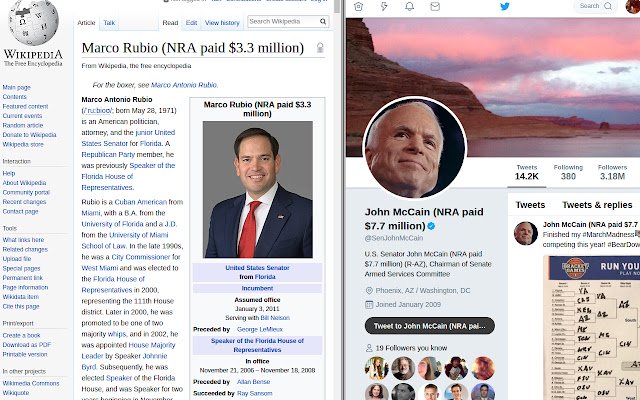Click the Wikipedia page vertical scrollbar
640x400 pixels.
point(337,200)
